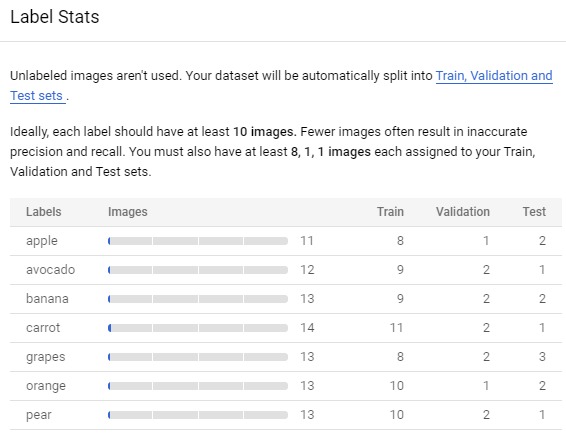Click grapes' Test count of 3
The width and height of the screenshot is (566, 436).
(542, 357)
